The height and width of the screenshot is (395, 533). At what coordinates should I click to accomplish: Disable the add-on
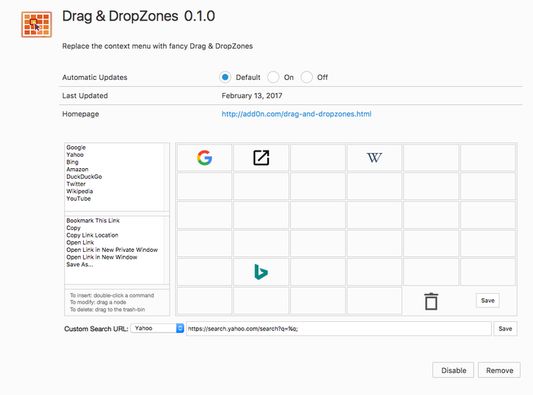point(453,370)
